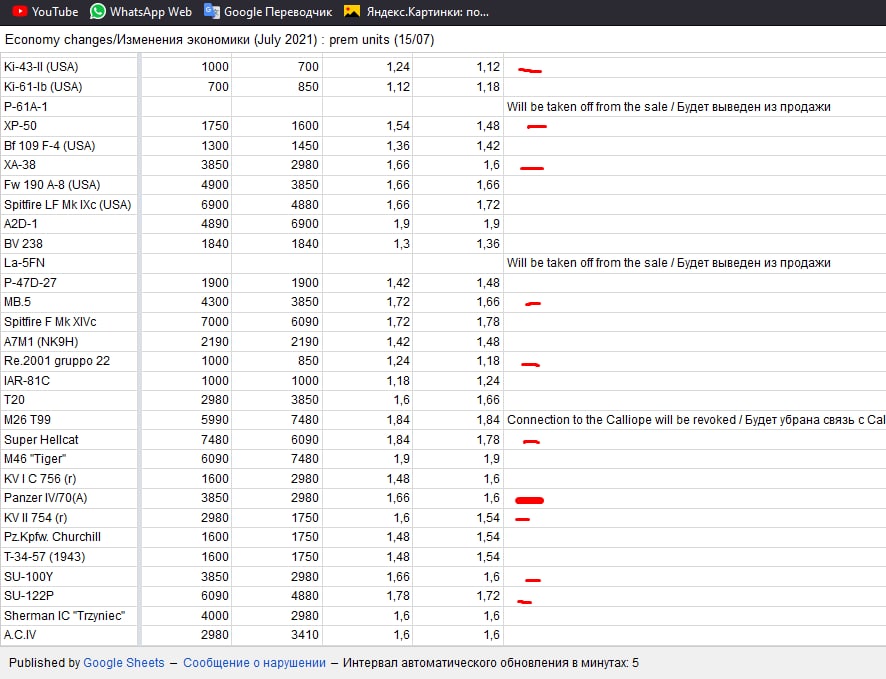Viewport: 886px width, 679px height.
Task: Open the Google Переводчик bookmark icon
Action: click(212, 11)
